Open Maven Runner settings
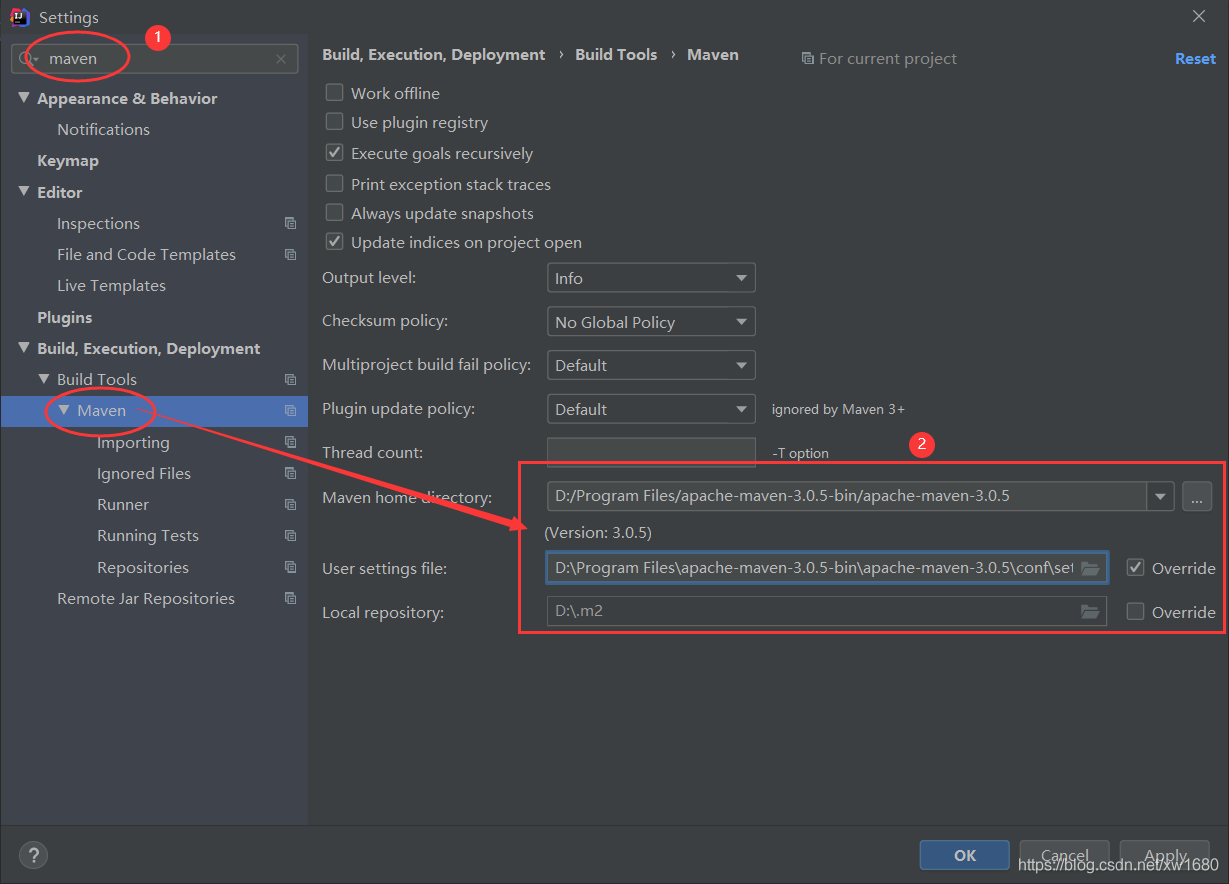Screen dimensions: 1229x884 [x=123, y=504]
